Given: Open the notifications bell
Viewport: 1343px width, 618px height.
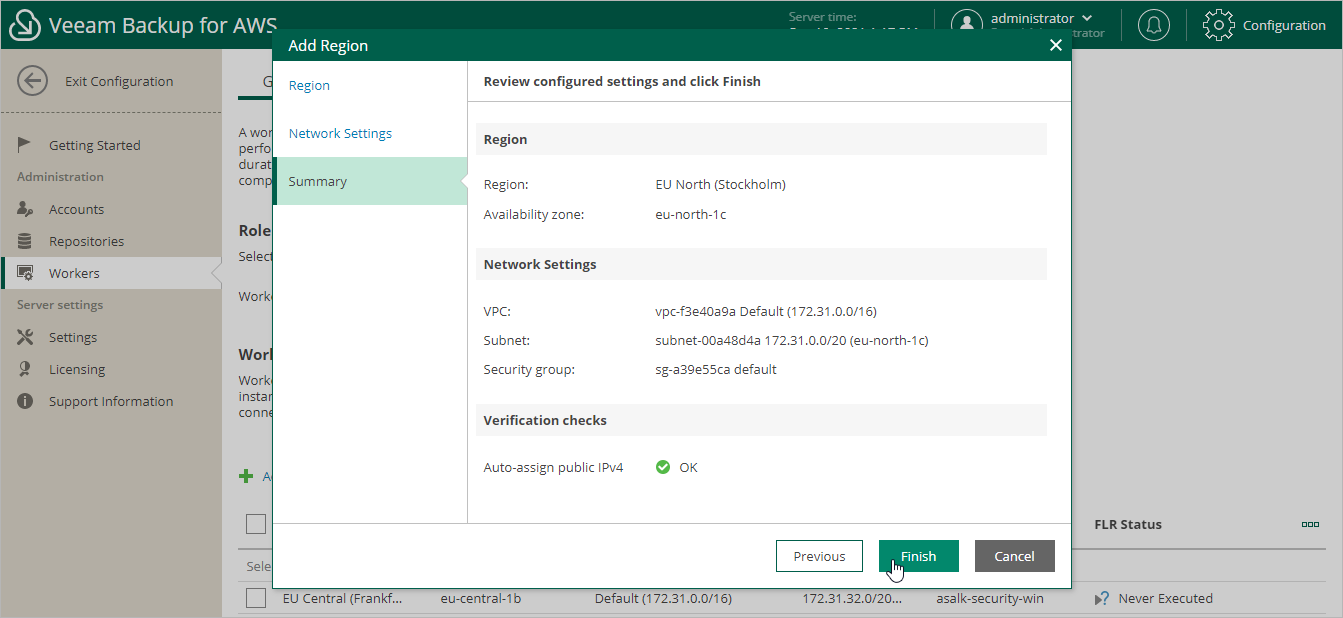Looking at the screenshot, I should coord(1154,25).
